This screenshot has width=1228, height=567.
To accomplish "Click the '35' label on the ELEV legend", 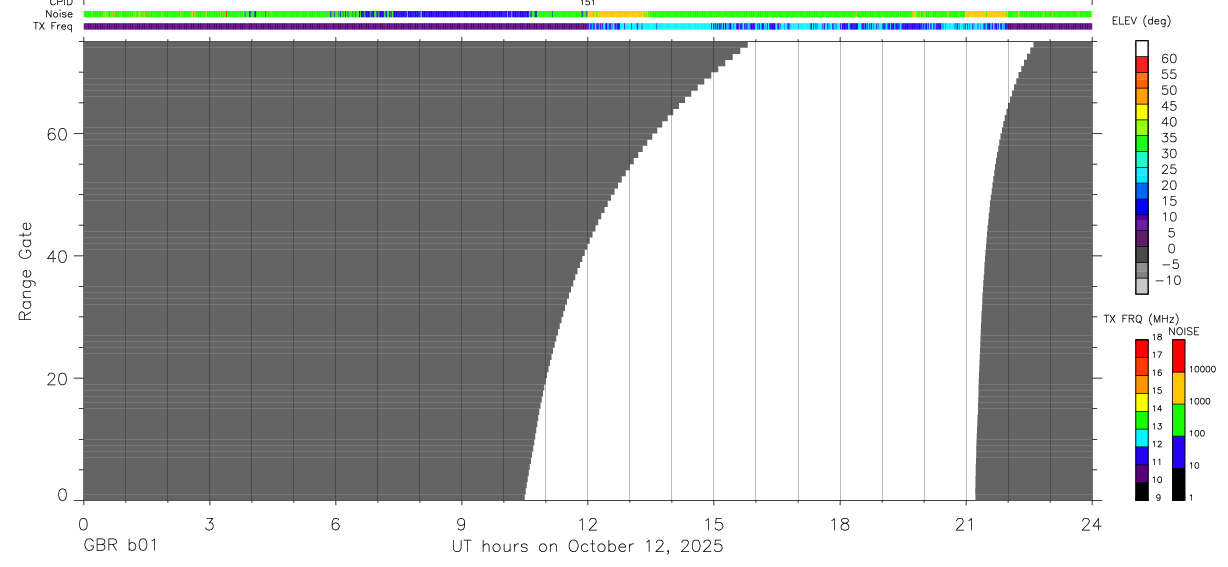I will tap(1168, 137).
